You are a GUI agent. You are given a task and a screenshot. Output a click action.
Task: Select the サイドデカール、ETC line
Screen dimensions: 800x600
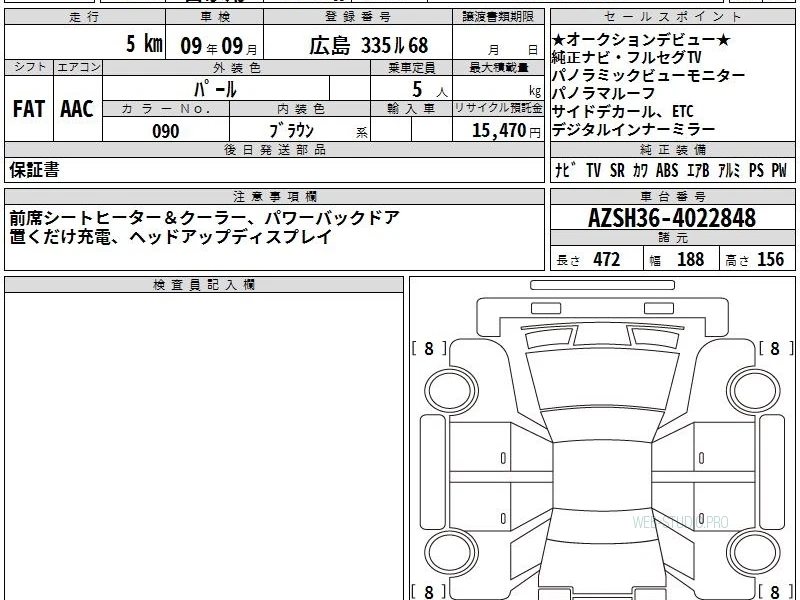[x=622, y=111]
